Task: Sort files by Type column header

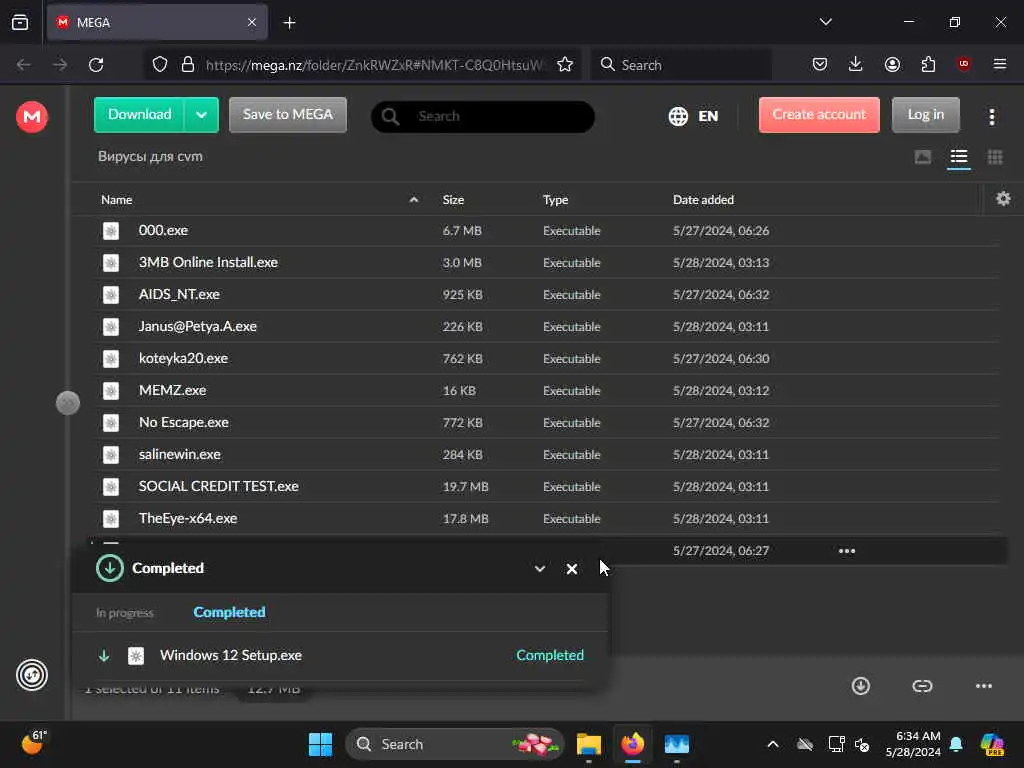Action: pos(555,200)
